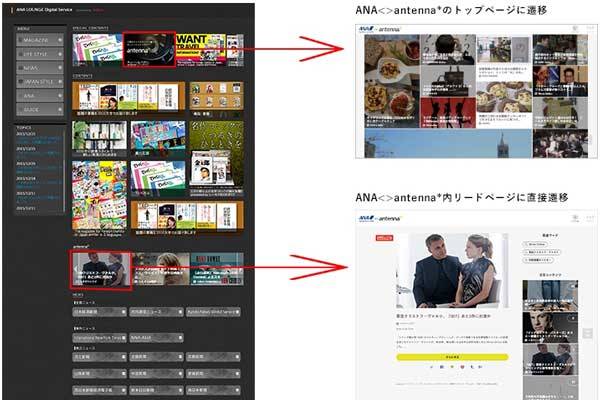The image size is (600, 400).
Task: Open the main article photo of man and woman
Action: point(452,270)
